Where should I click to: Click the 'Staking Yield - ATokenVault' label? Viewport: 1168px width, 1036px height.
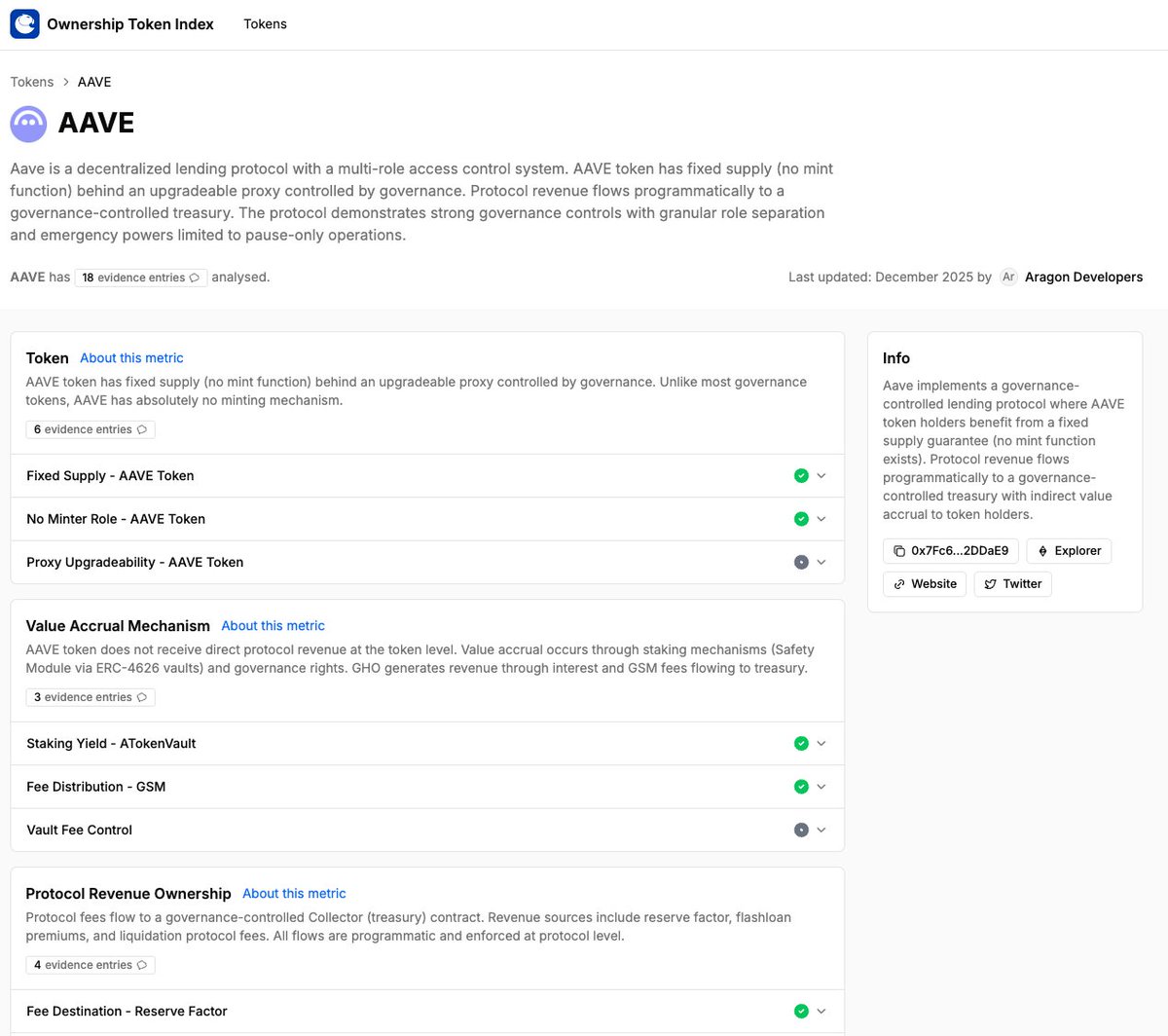[111, 744]
